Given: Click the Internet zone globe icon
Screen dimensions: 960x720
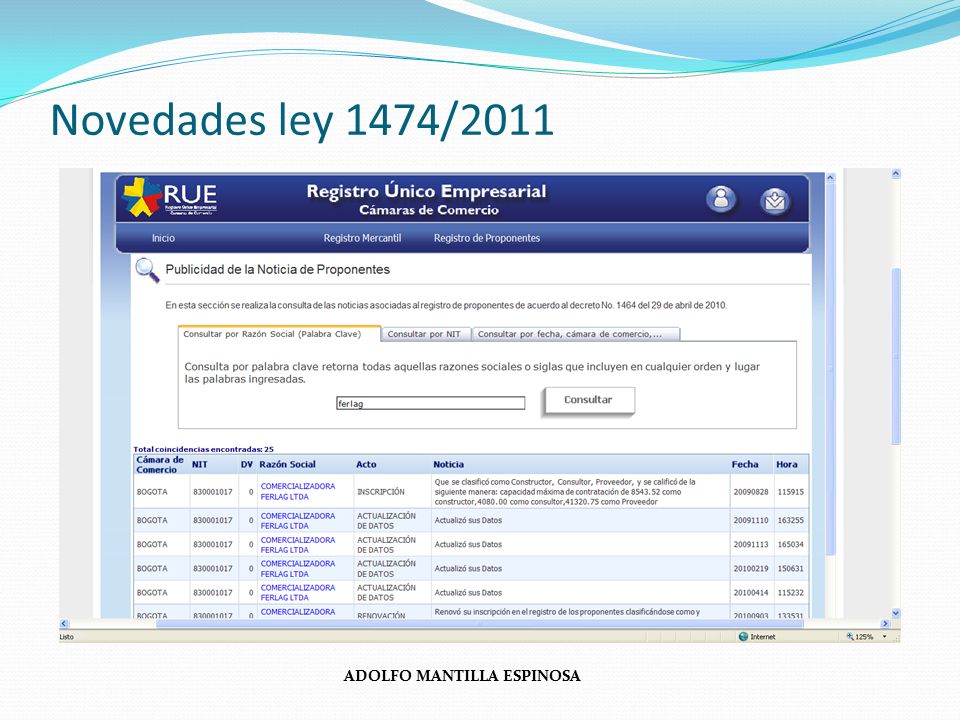Looking at the screenshot, I should (x=743, y=637).
